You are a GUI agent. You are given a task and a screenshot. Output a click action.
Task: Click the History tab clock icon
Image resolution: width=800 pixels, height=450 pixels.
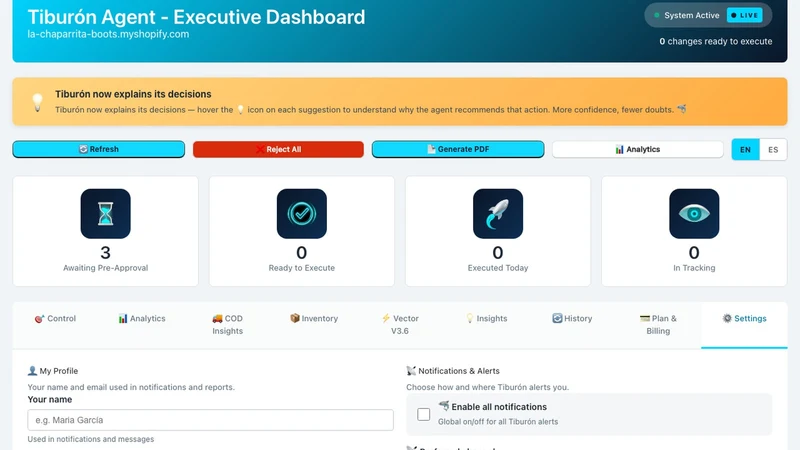coord(557,318)
